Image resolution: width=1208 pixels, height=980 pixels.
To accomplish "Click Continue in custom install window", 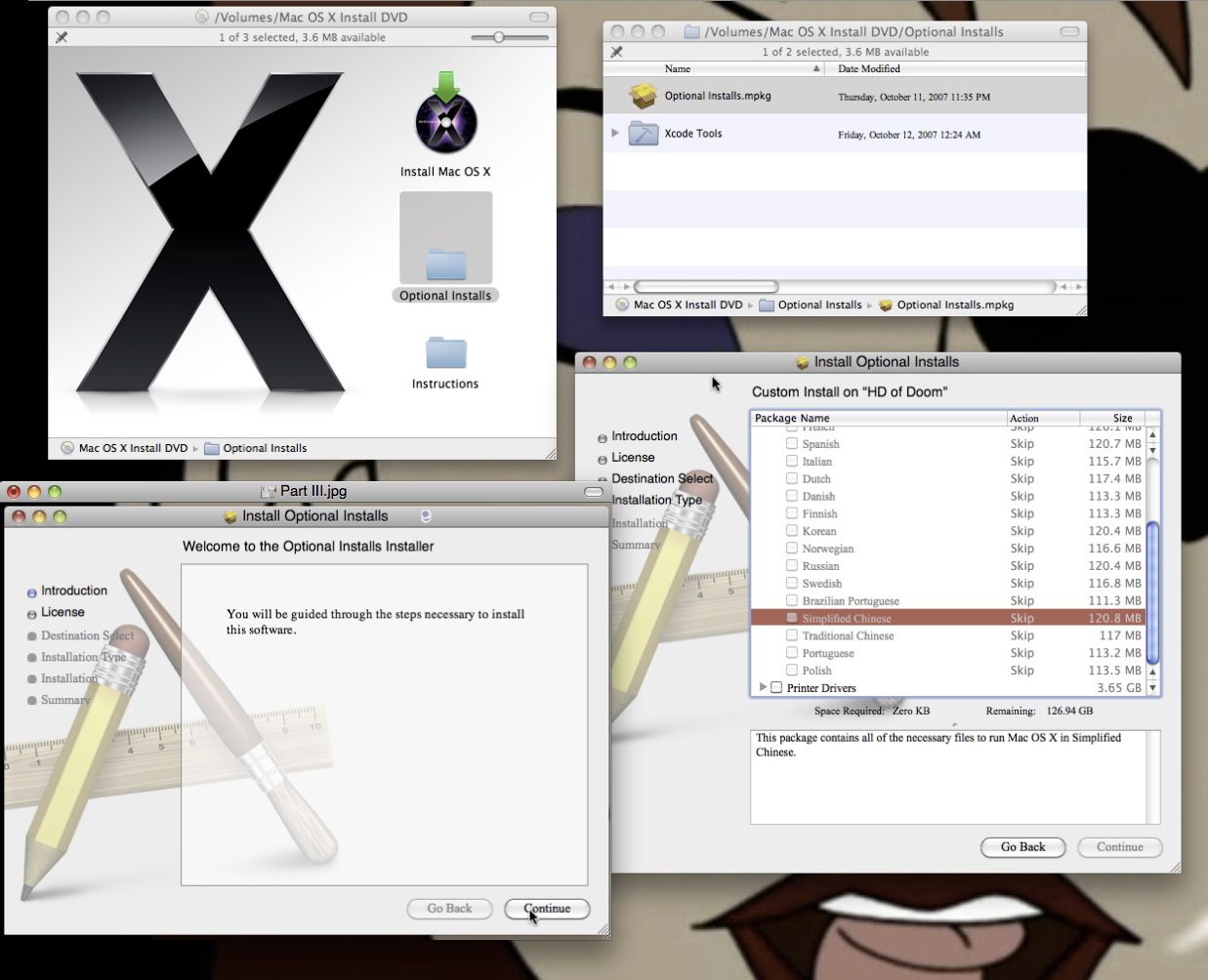I will (x=1120, y=847).
